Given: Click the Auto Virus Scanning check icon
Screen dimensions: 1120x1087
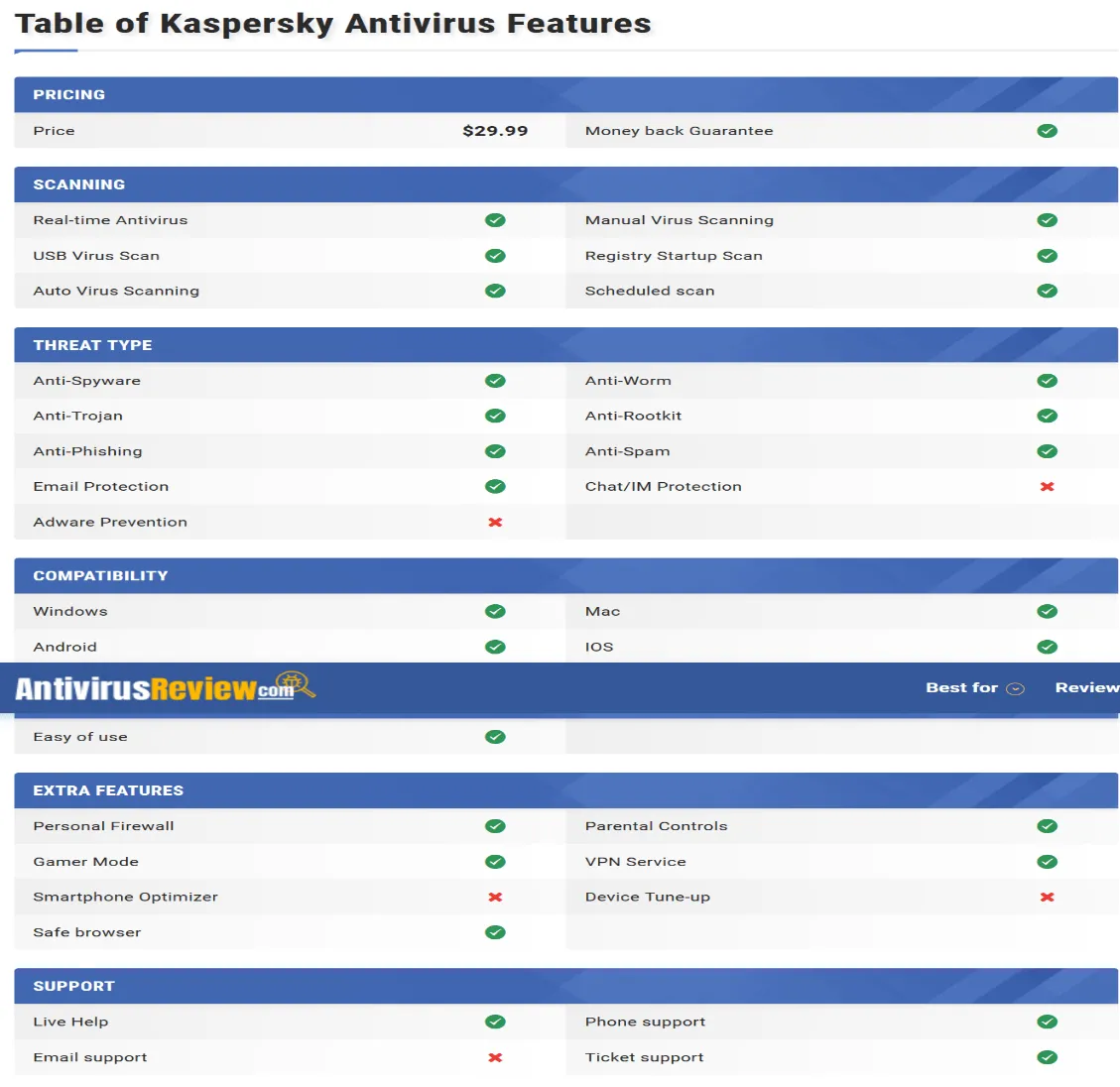Looking at the screenshot, I should coord(495,291).
